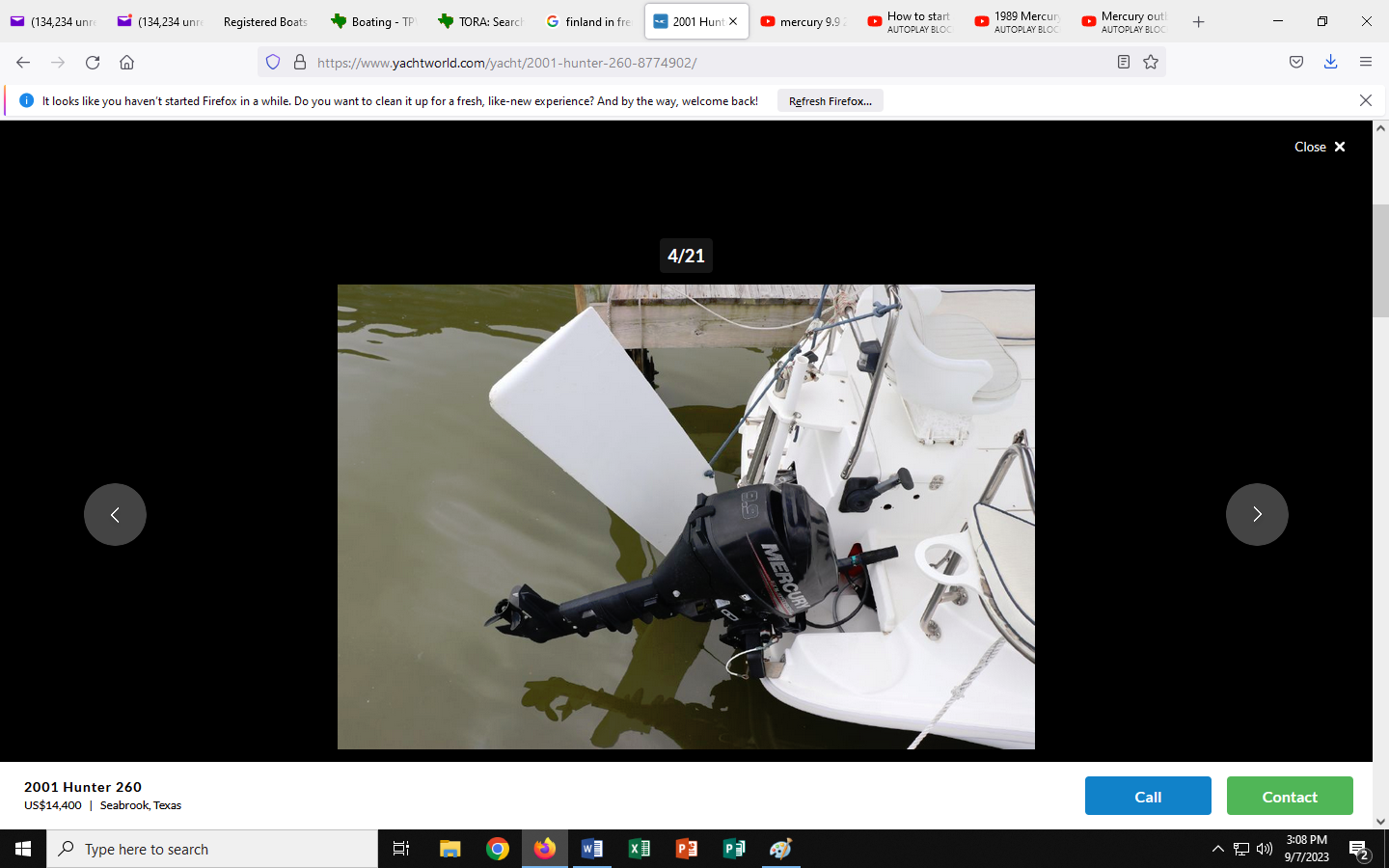Open Microsoft Publisher from taskbar

click(x=734, y=849)
